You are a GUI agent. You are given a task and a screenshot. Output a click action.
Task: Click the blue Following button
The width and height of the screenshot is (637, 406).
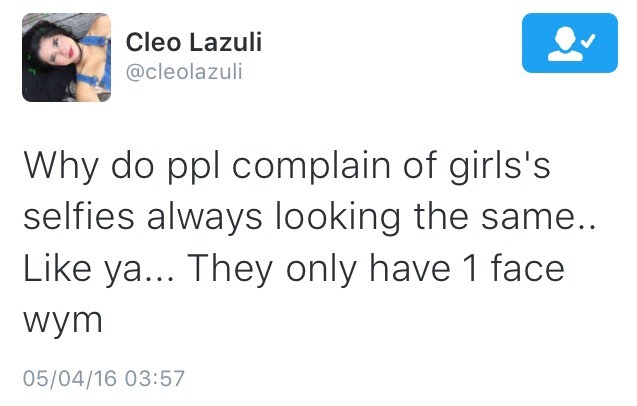(x=563, y=42)
